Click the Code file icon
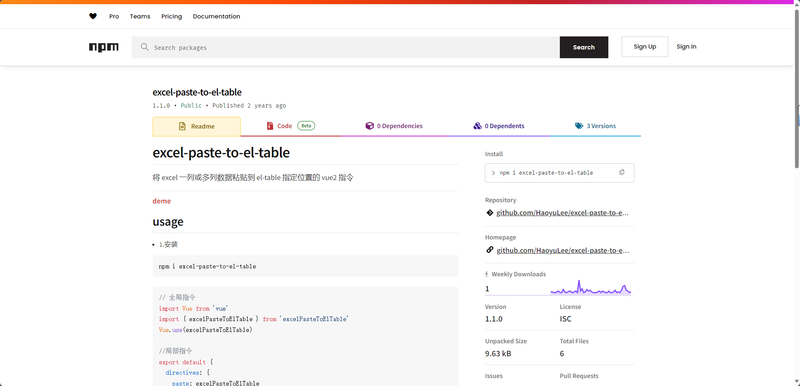The width and height of the screenshot is (800, 386). pyautogui.click(x=270, y=126)
